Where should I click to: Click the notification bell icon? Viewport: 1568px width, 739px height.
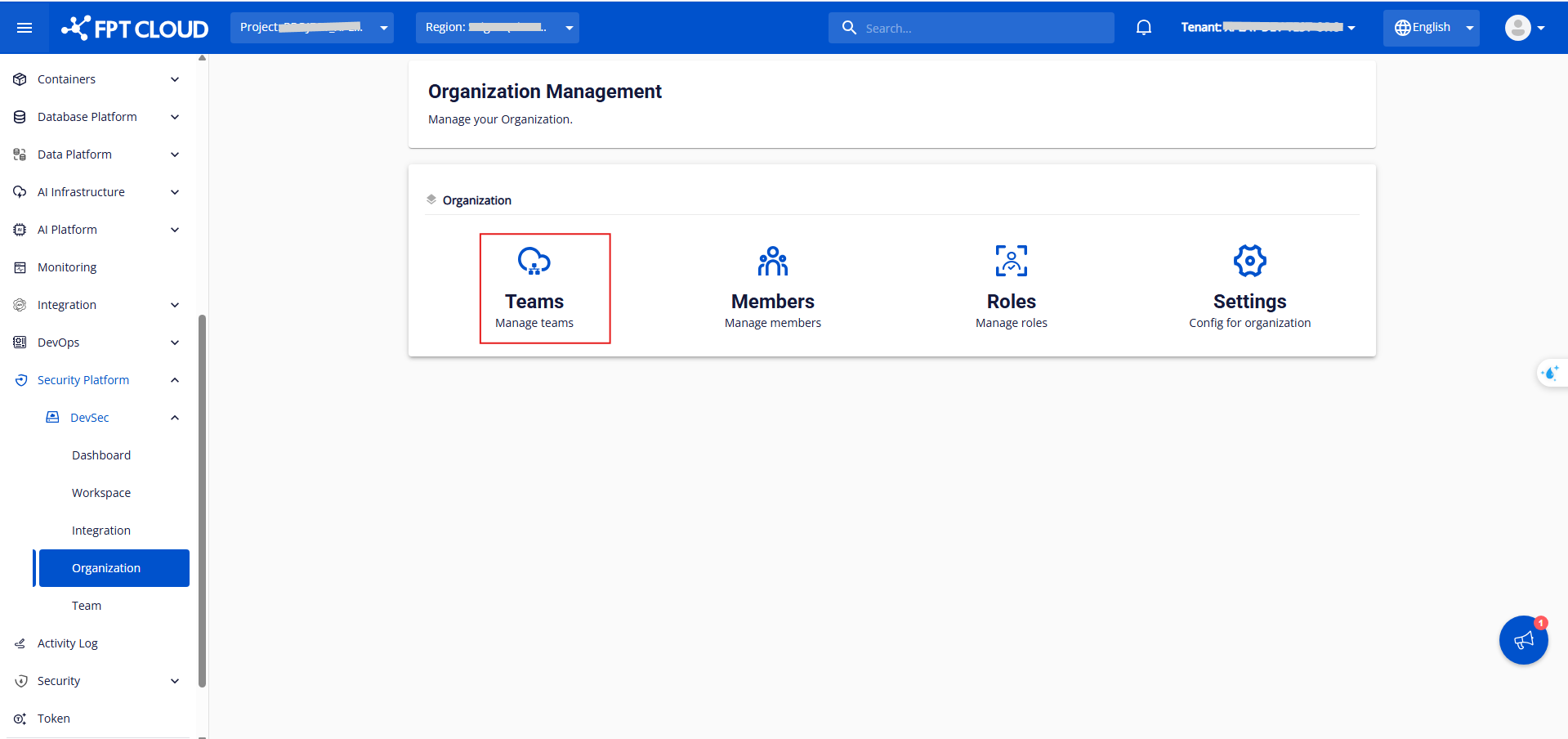(1143, 28)
